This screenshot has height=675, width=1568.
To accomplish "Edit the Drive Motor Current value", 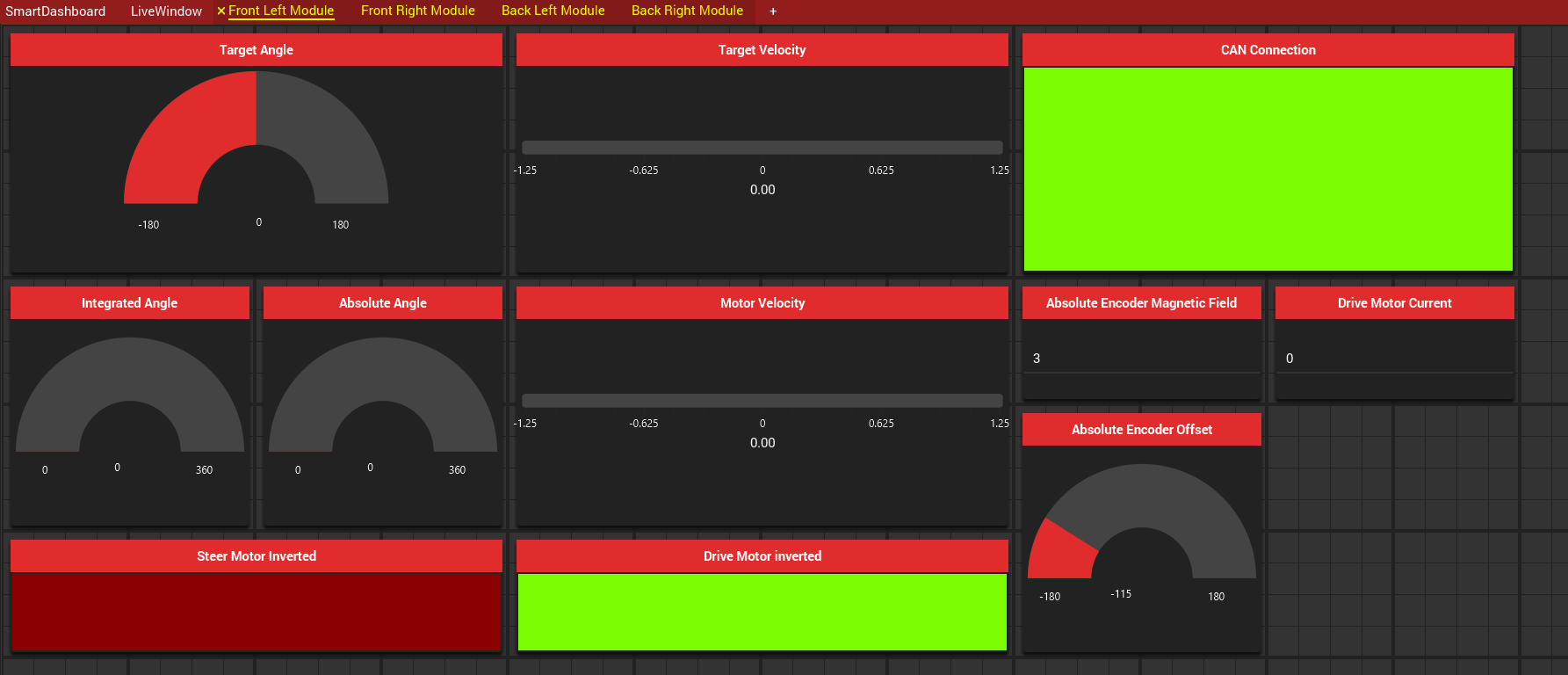I will pyautogui.click(x=1395, y=359).
